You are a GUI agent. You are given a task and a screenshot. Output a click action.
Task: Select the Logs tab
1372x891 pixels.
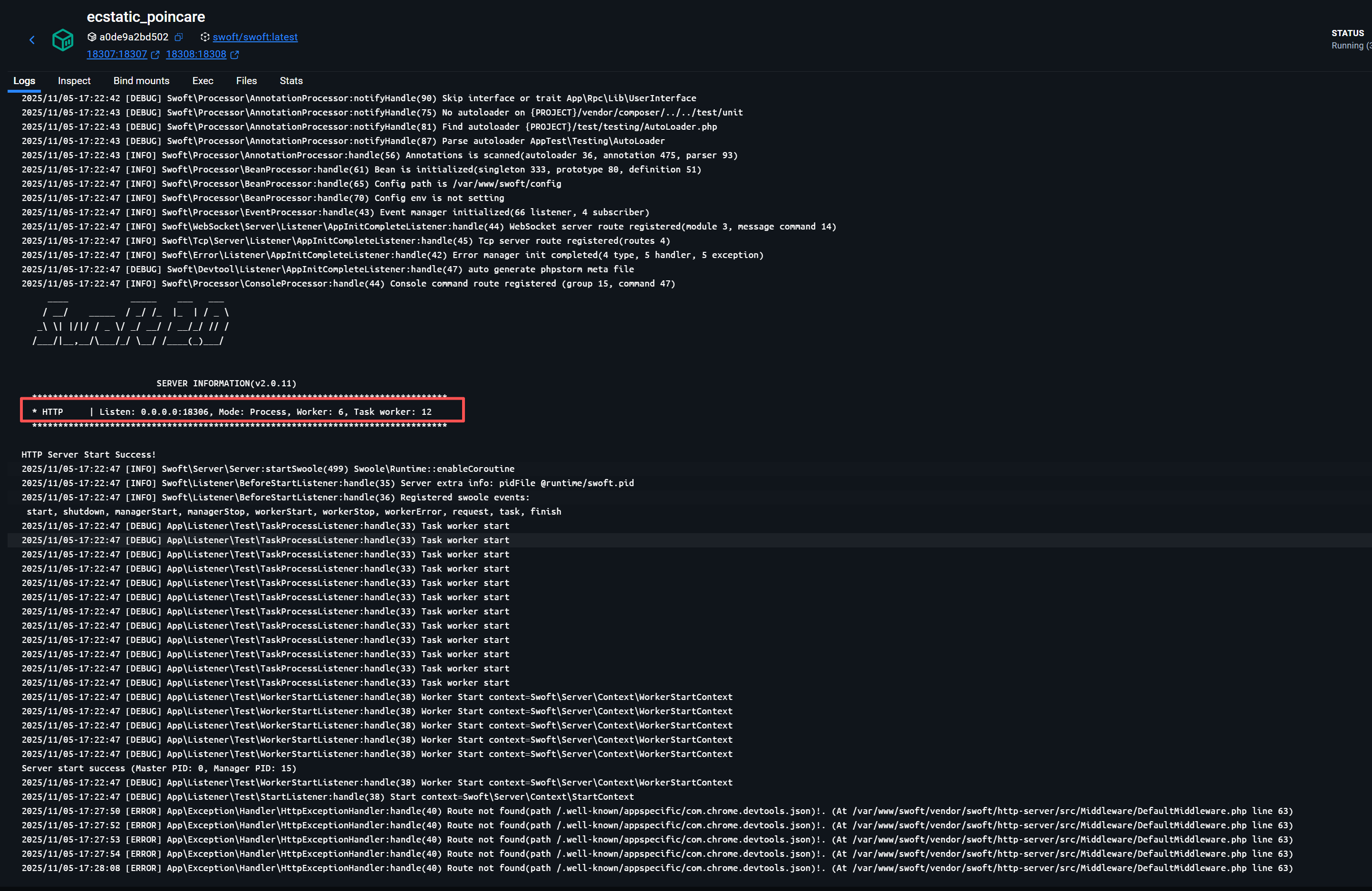(x=24, y=81)
